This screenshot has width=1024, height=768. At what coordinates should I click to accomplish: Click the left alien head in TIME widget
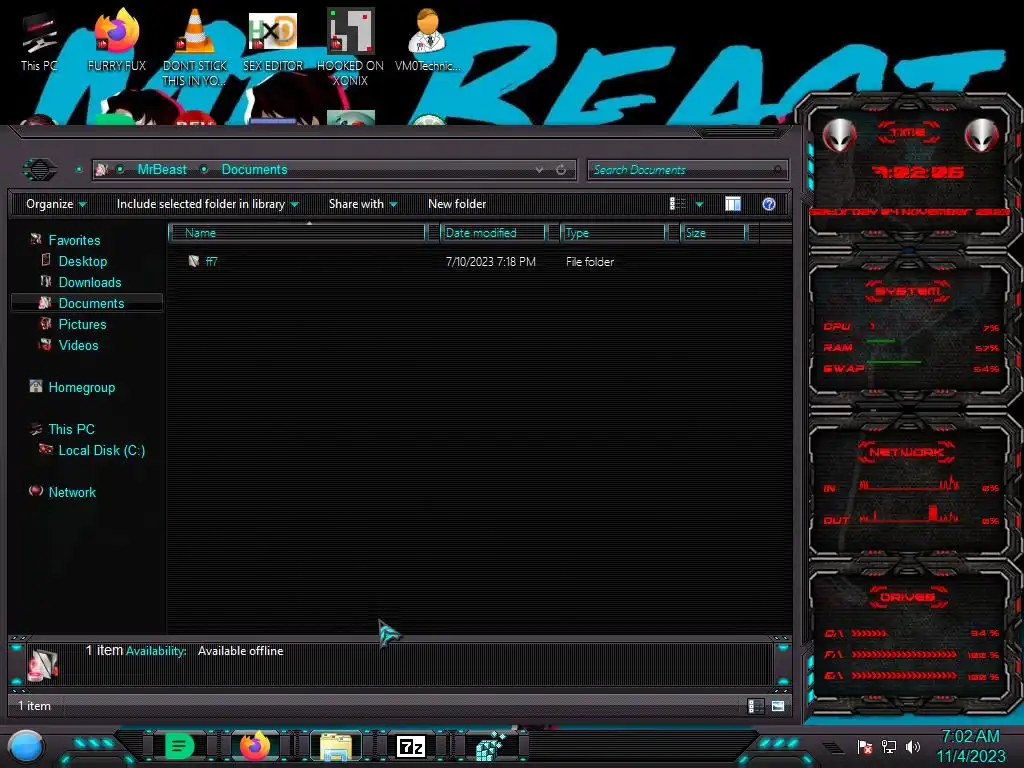pyautogui.click(x=839, y=135)
